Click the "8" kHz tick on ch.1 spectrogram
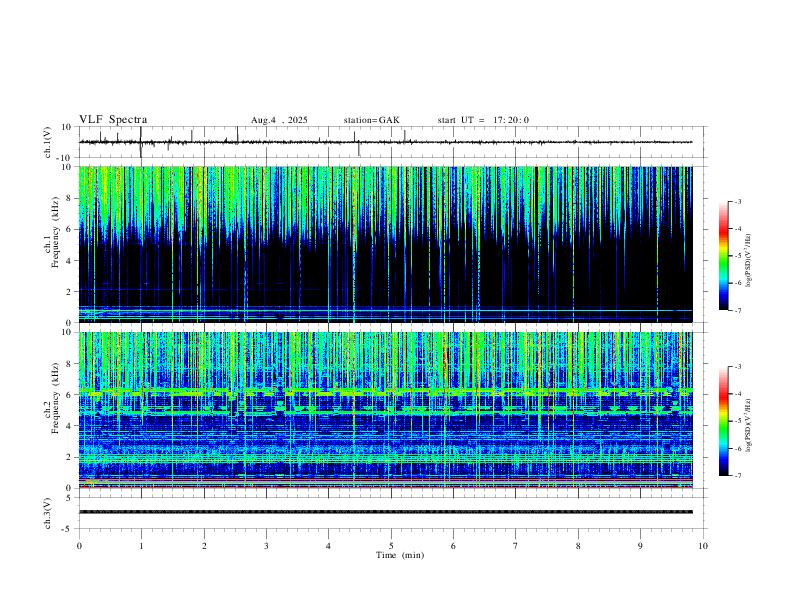The height and width of the screenshot is (612, 792). point(70,198)
